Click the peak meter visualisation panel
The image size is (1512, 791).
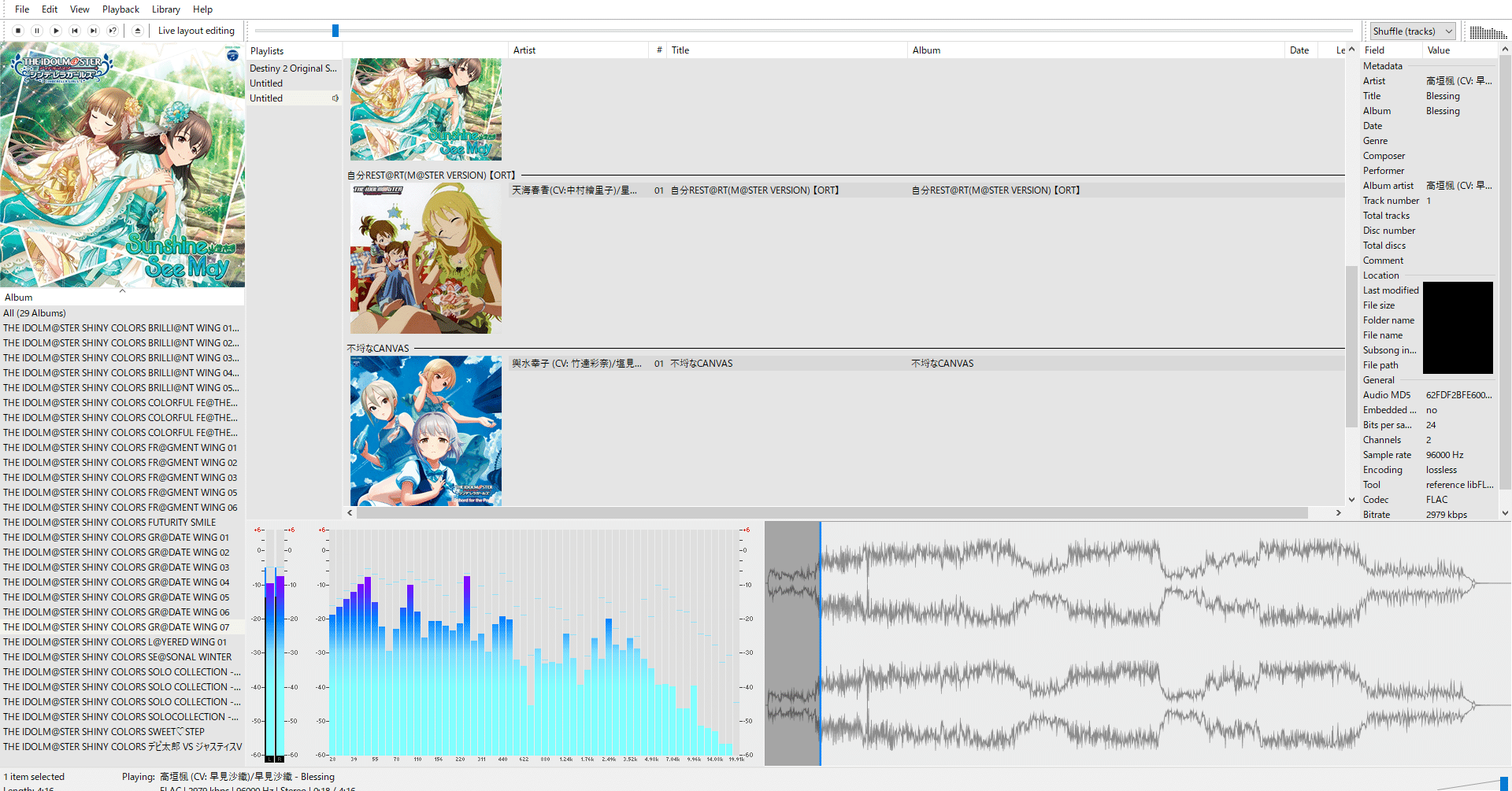point(276,643)
